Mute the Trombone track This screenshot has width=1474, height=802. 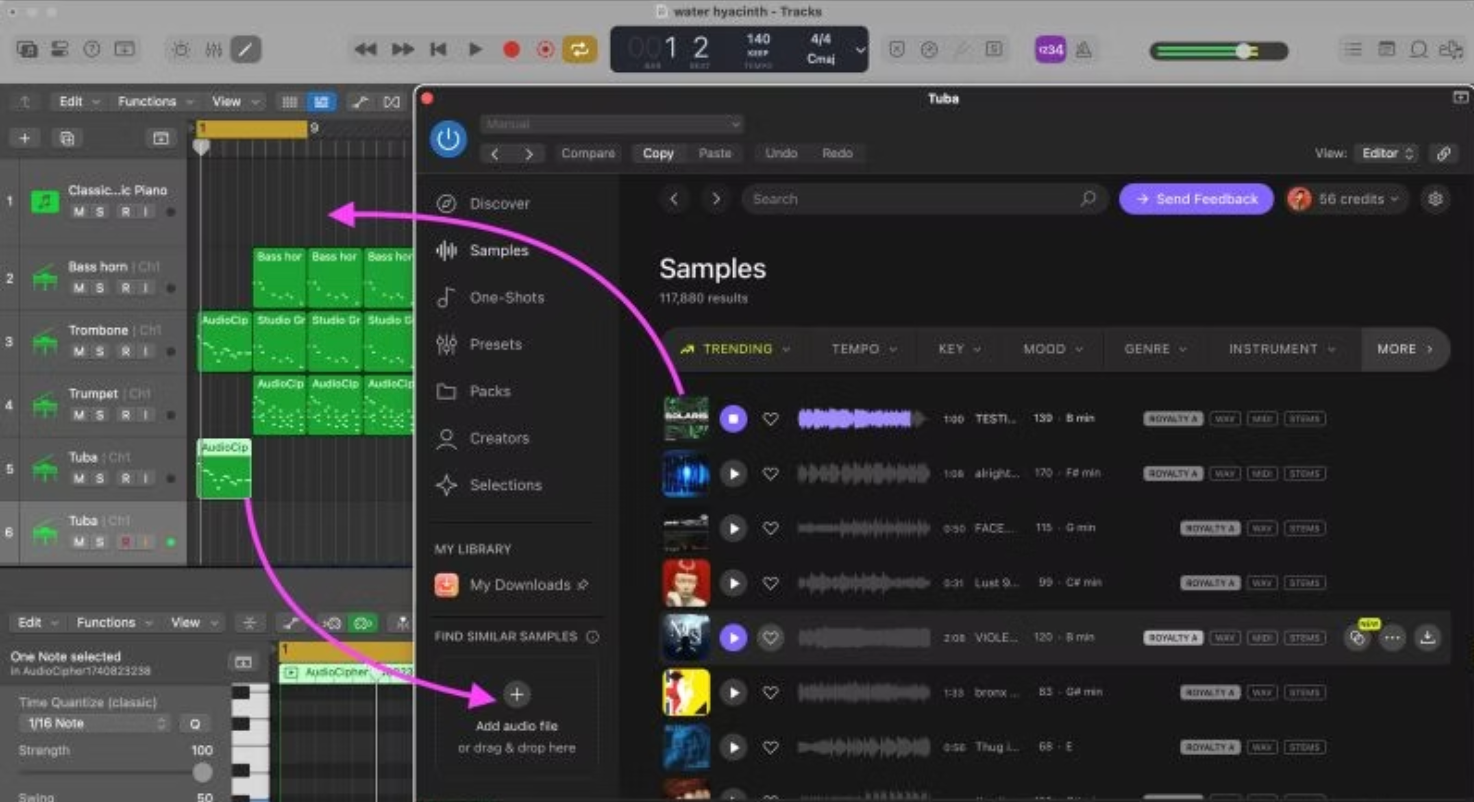(79, 352)
